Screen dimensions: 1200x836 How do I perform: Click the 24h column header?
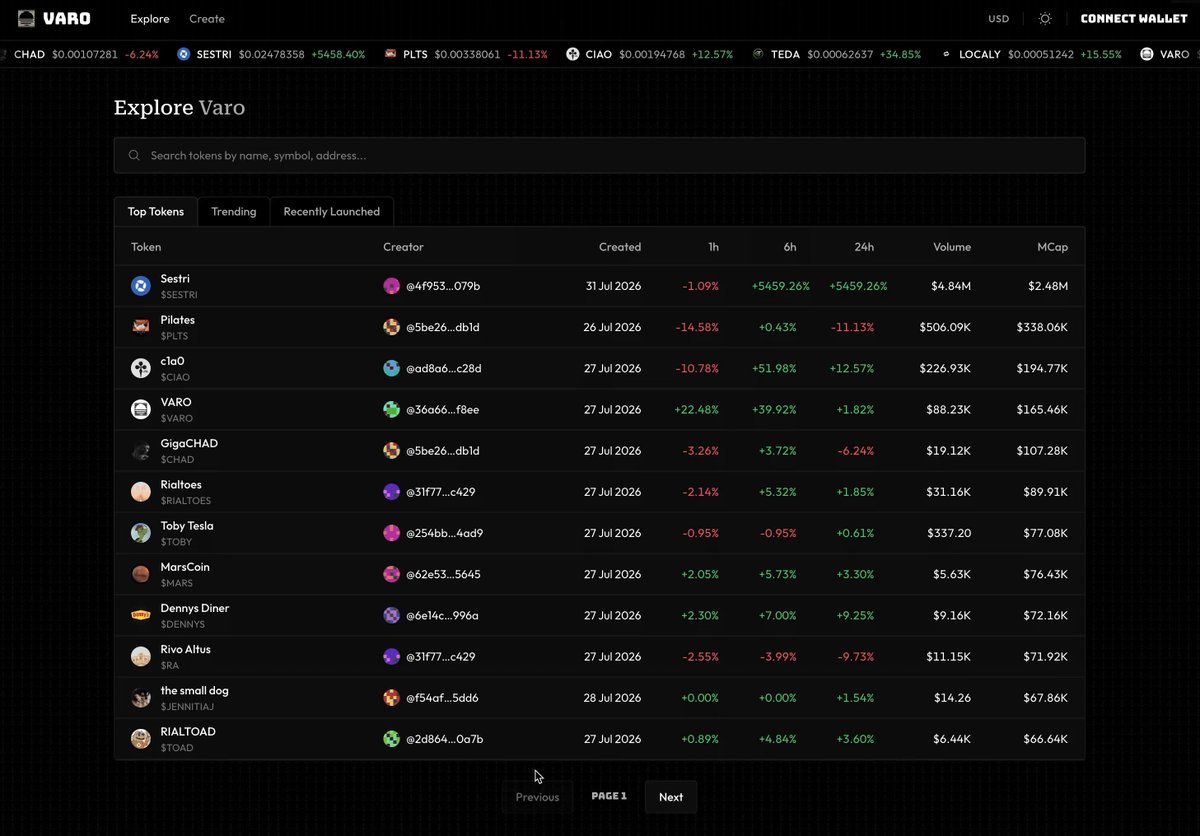point(864,247)
